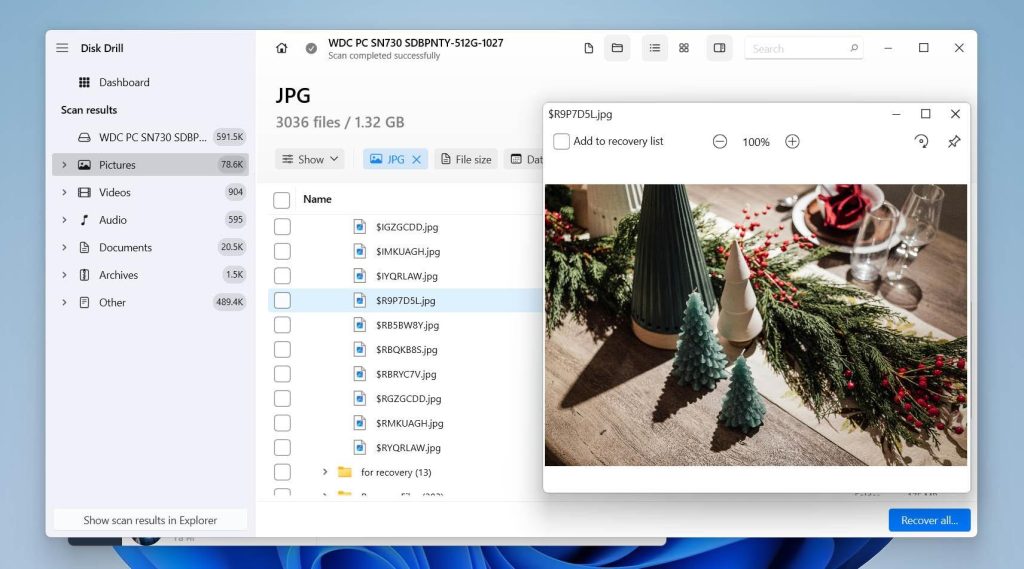Open the Disk Drill hamburger menu
The height and width of the screenshot is (569, 1024).
[62, 48]
